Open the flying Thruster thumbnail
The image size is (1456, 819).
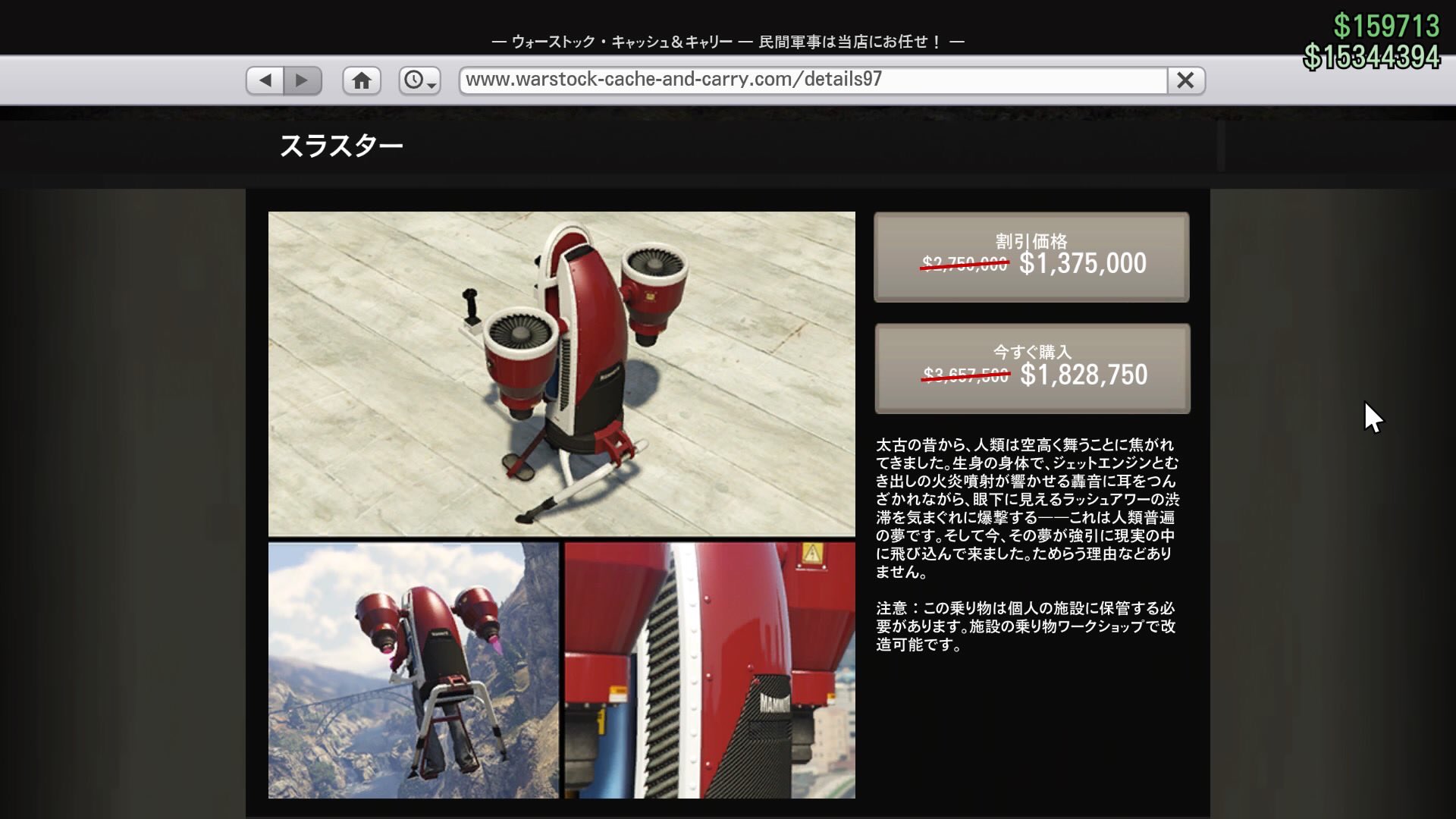(413, 667)
